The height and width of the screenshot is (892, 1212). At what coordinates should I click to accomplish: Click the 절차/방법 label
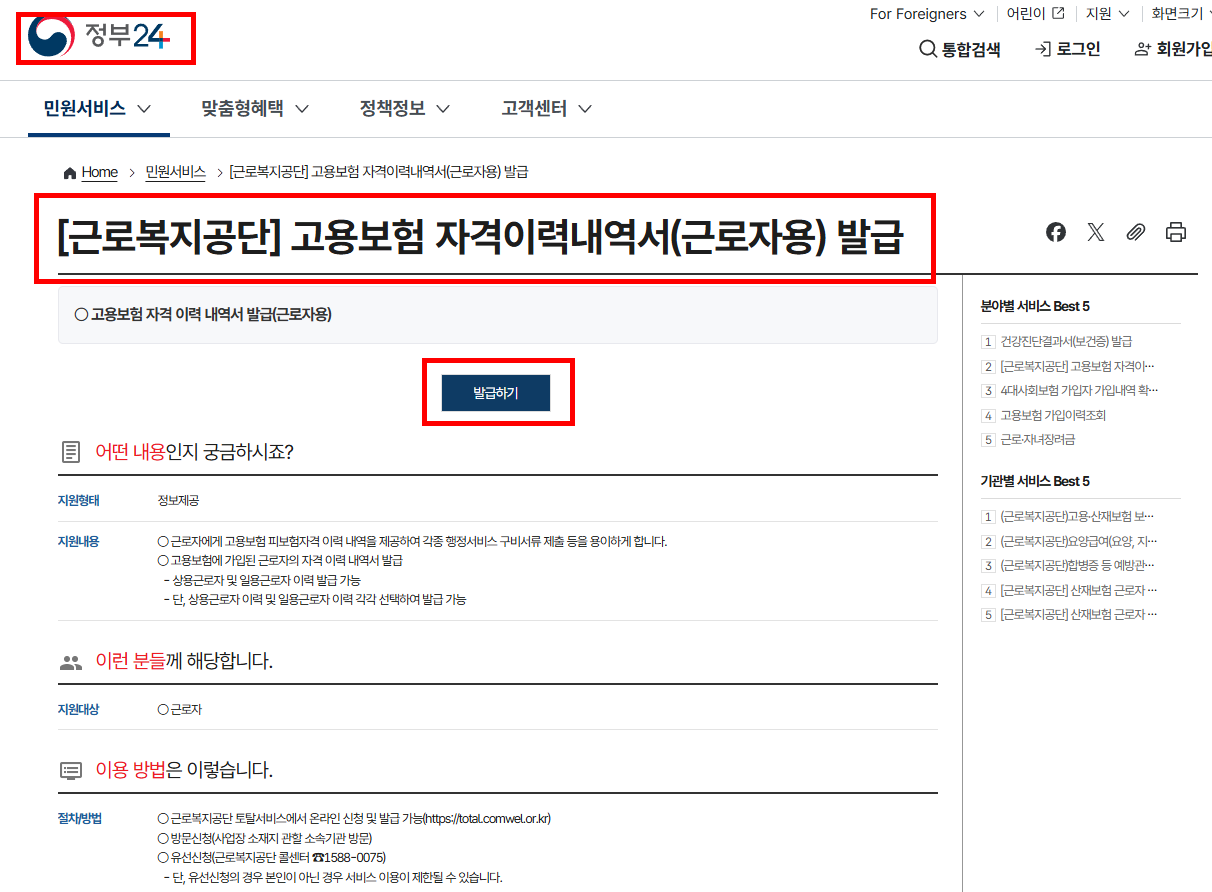80,818
